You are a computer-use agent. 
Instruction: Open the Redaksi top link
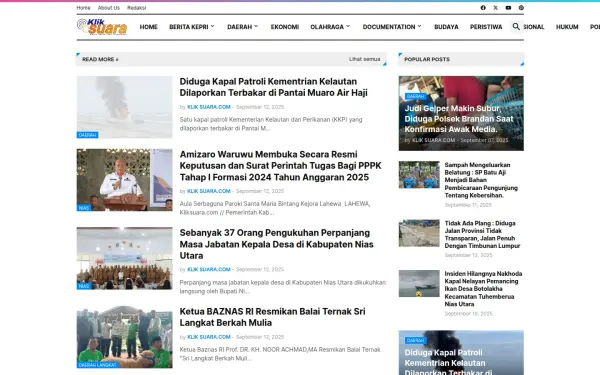pyautogui.click(x=137, y=8)
